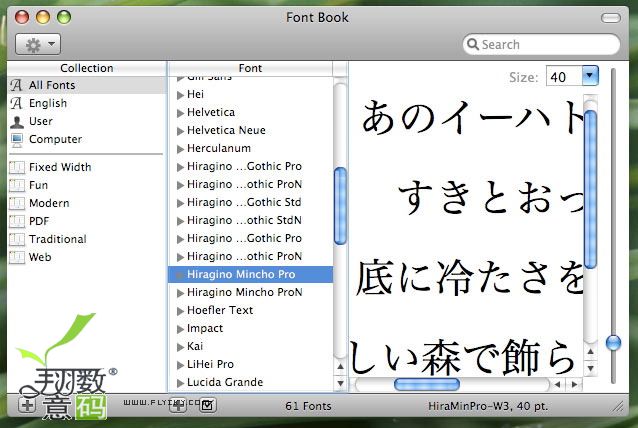Click the Search field

[541, 44]
